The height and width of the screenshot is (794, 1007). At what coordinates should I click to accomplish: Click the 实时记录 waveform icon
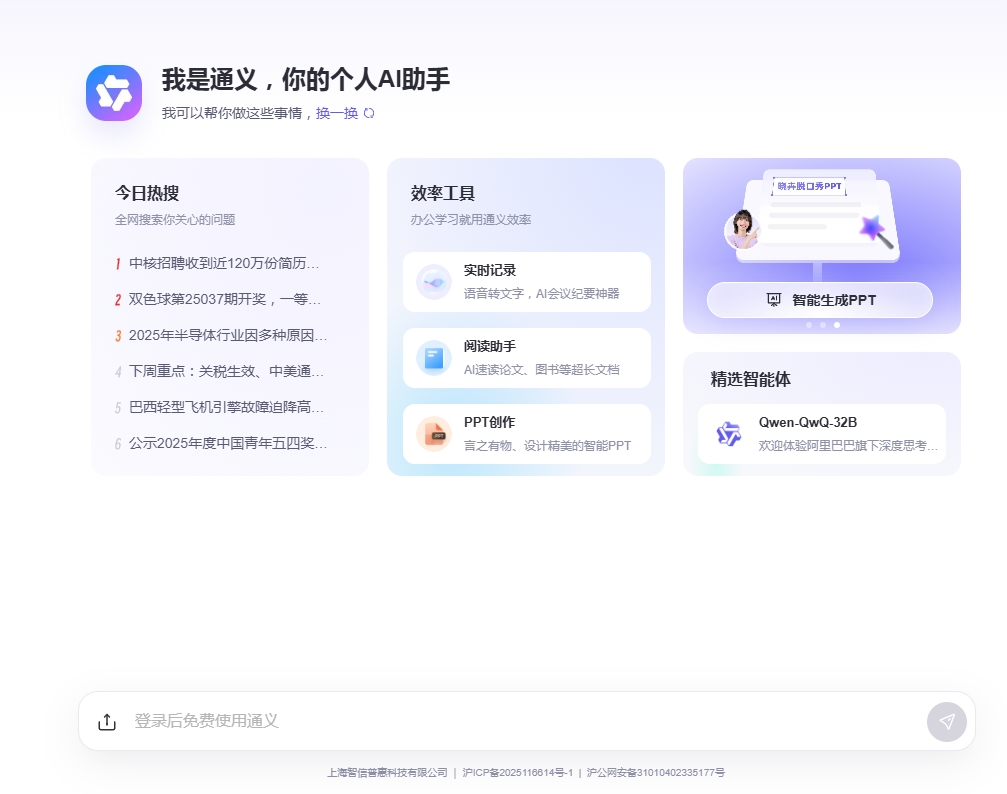pyautogui.click(x=434, y=282)
